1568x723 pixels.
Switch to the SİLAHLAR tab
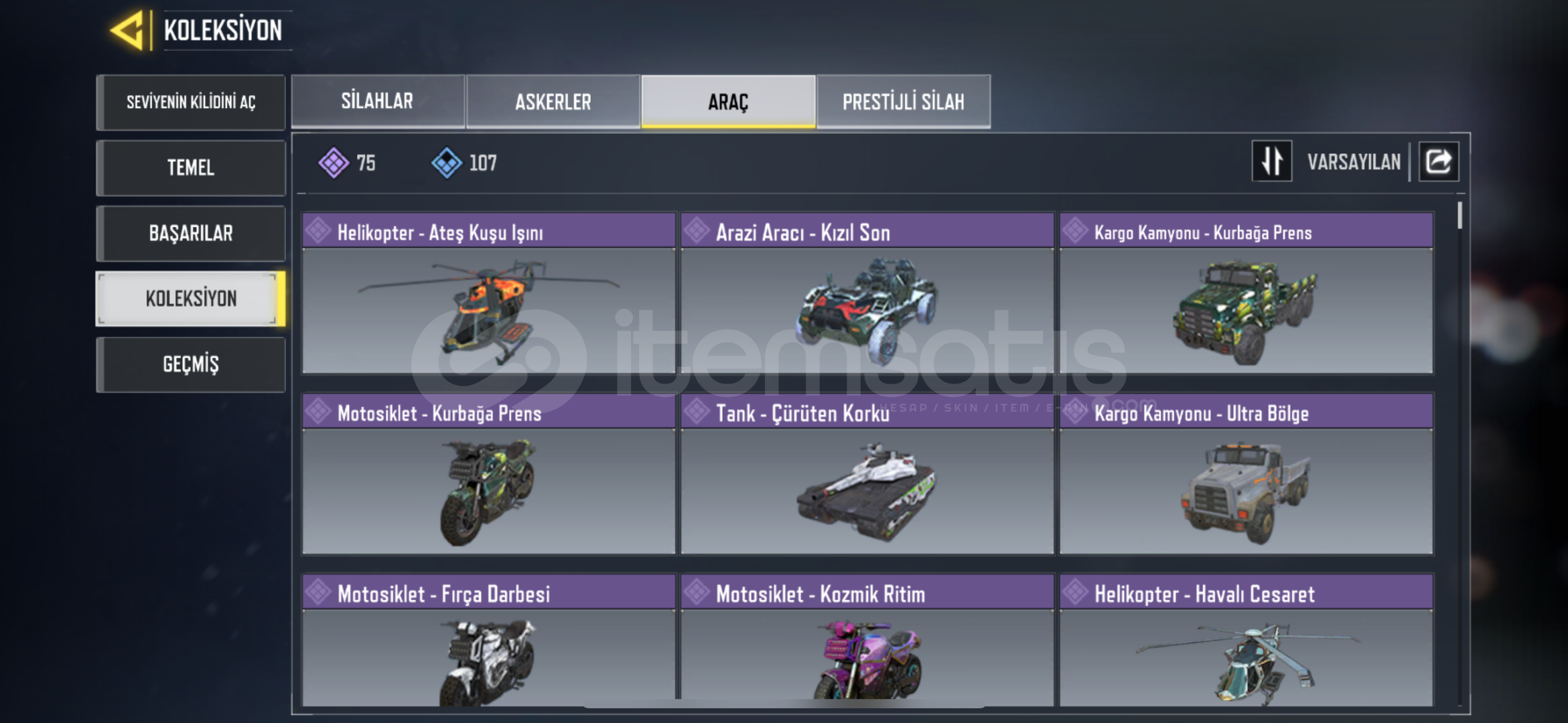pyautogui.click(x=378, y=101)
